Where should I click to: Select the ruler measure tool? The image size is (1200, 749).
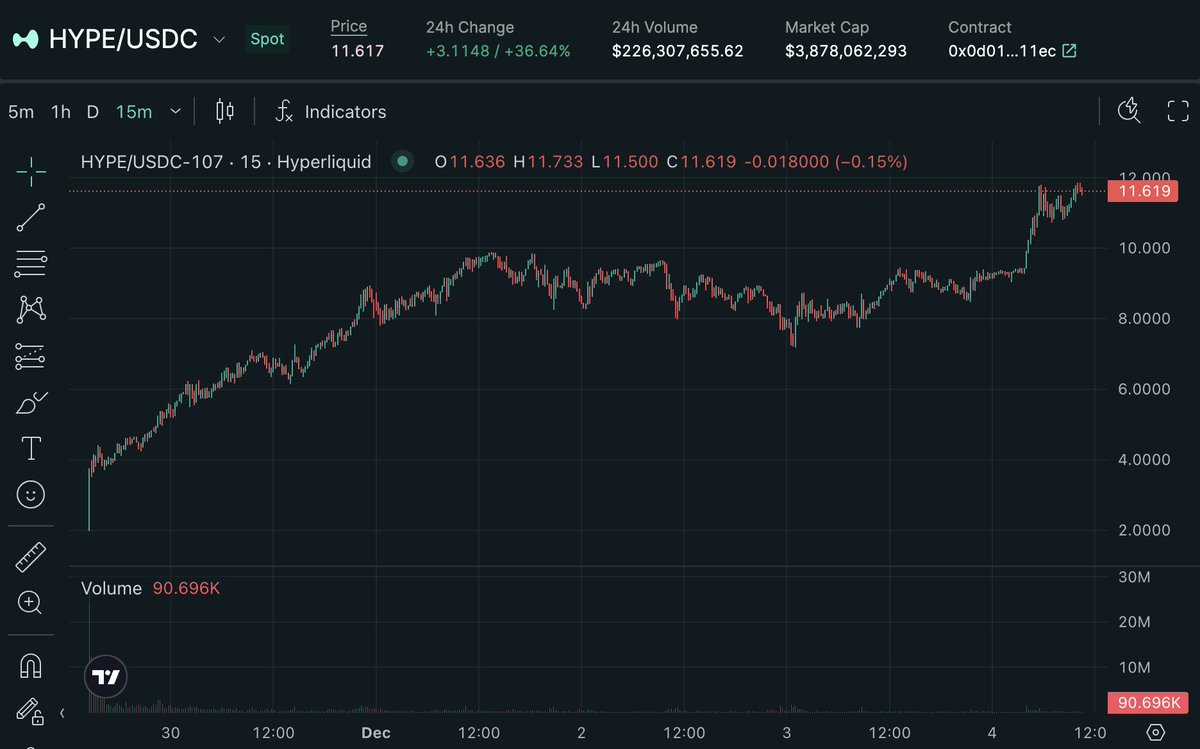(31, 557)
